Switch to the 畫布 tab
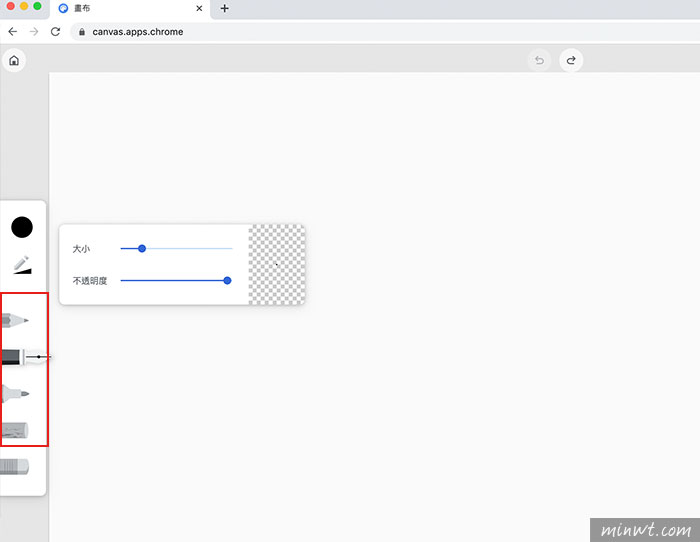Viewport: 700px width, 542px height. 129,8
